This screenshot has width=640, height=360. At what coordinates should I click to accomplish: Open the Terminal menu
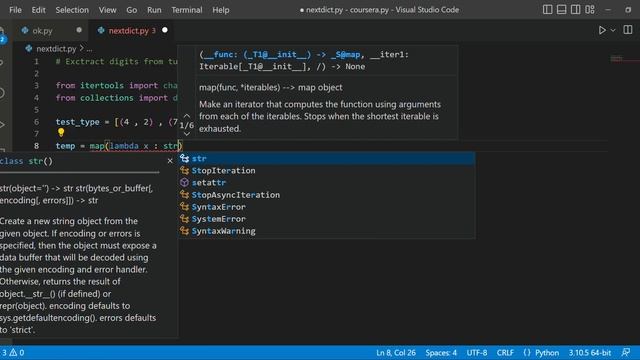[x=187, y=10]
